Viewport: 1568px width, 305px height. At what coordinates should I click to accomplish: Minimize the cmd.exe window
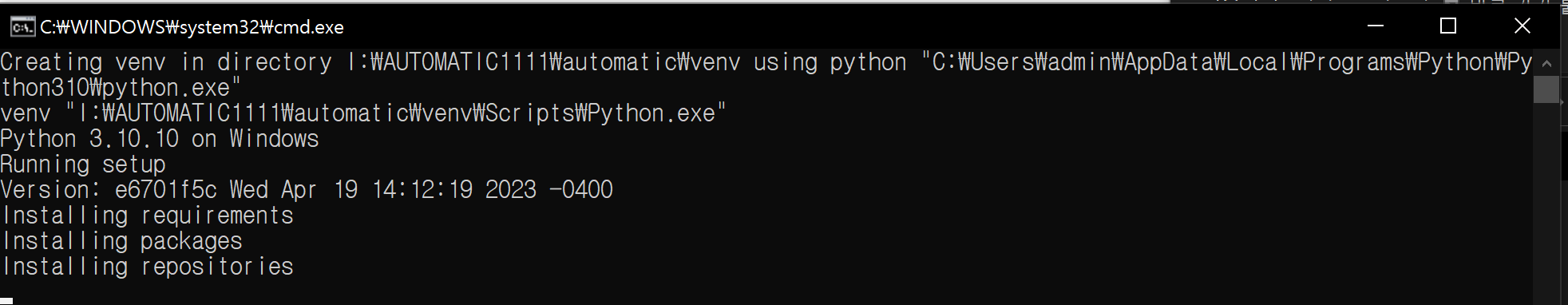[1375, 26]
